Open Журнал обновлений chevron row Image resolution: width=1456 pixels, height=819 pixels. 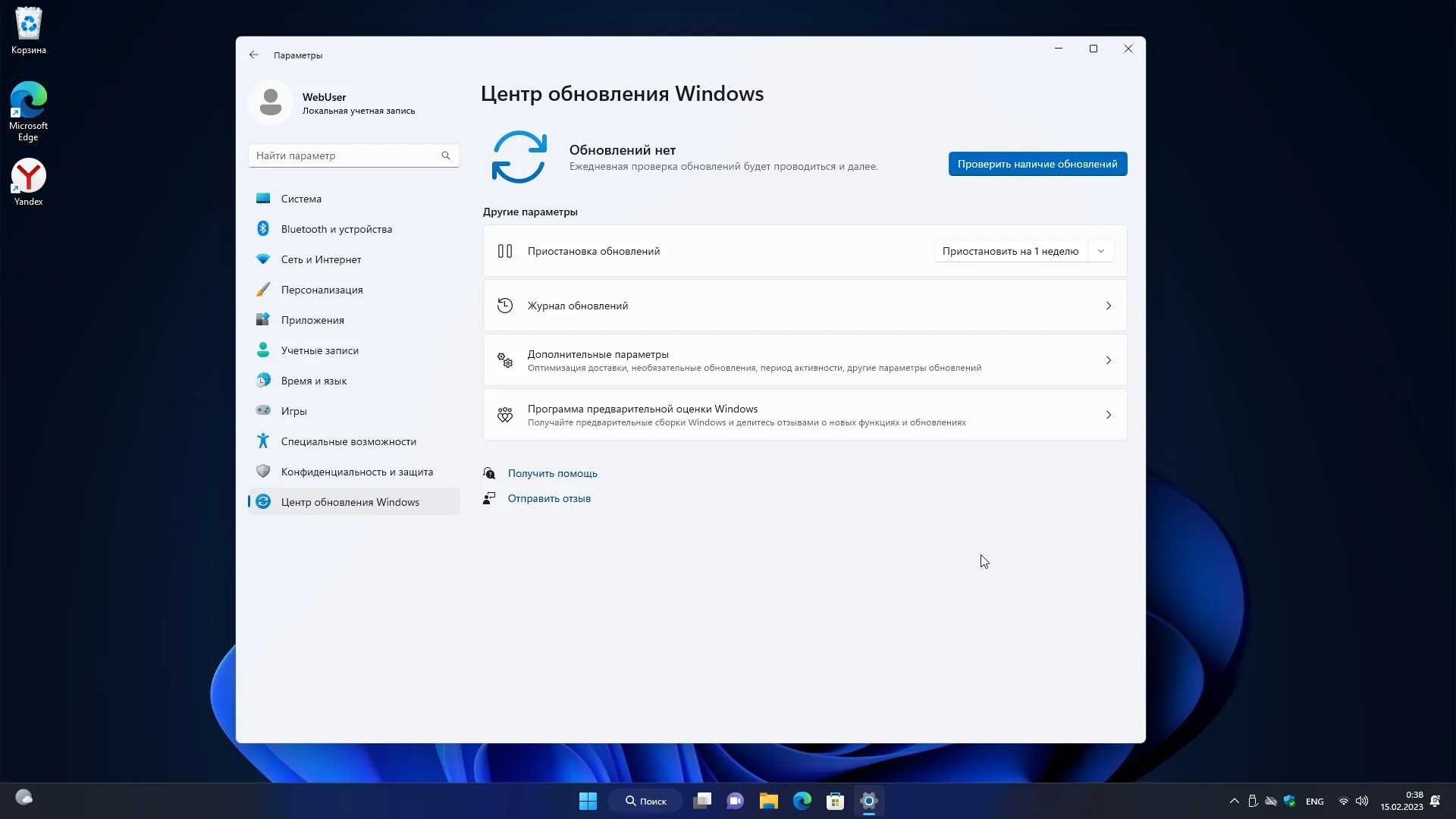tap(1108, 306)
